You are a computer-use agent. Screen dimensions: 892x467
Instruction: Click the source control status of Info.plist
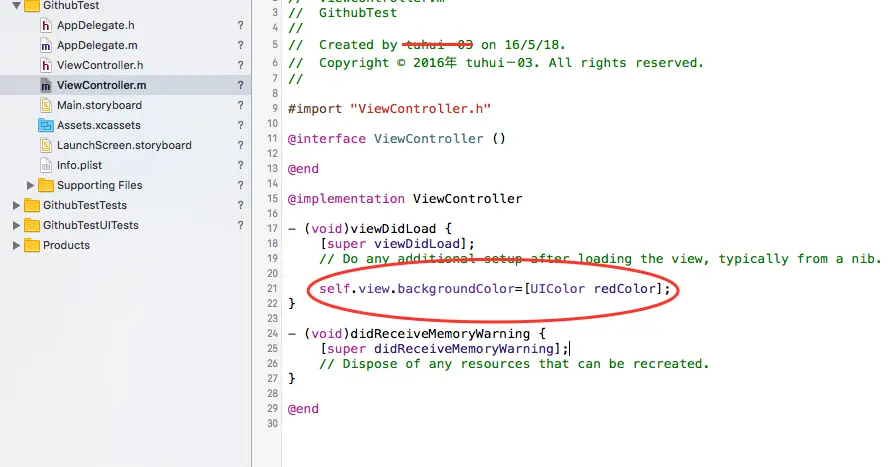[240, 165]
